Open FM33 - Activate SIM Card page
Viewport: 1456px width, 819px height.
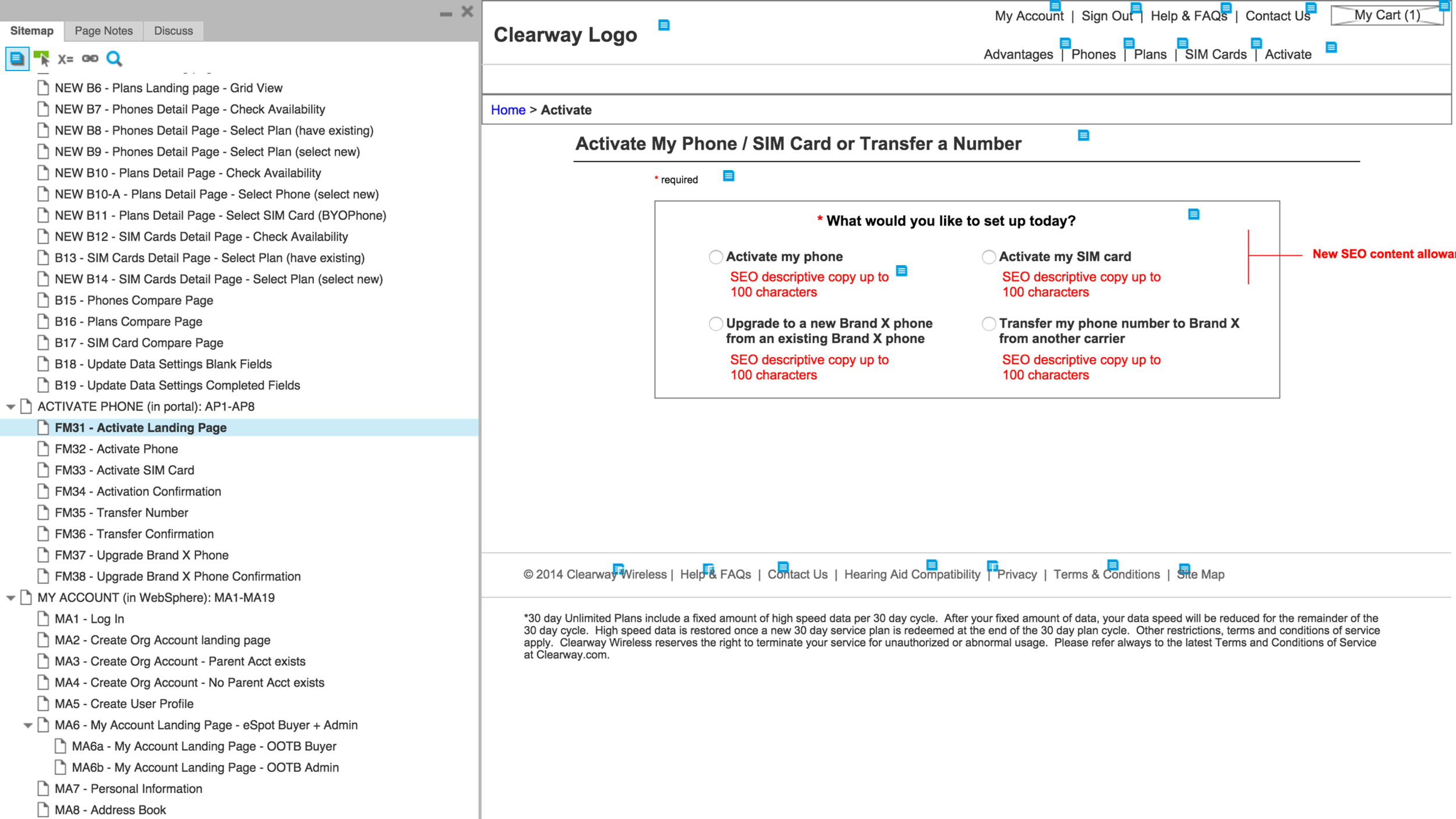point(125,470)
